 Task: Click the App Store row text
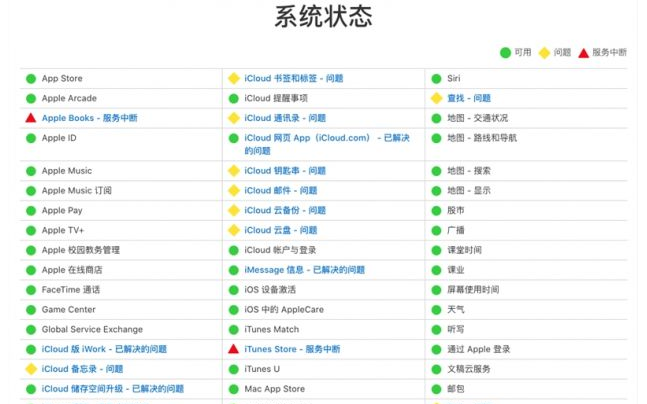[62, 78]
